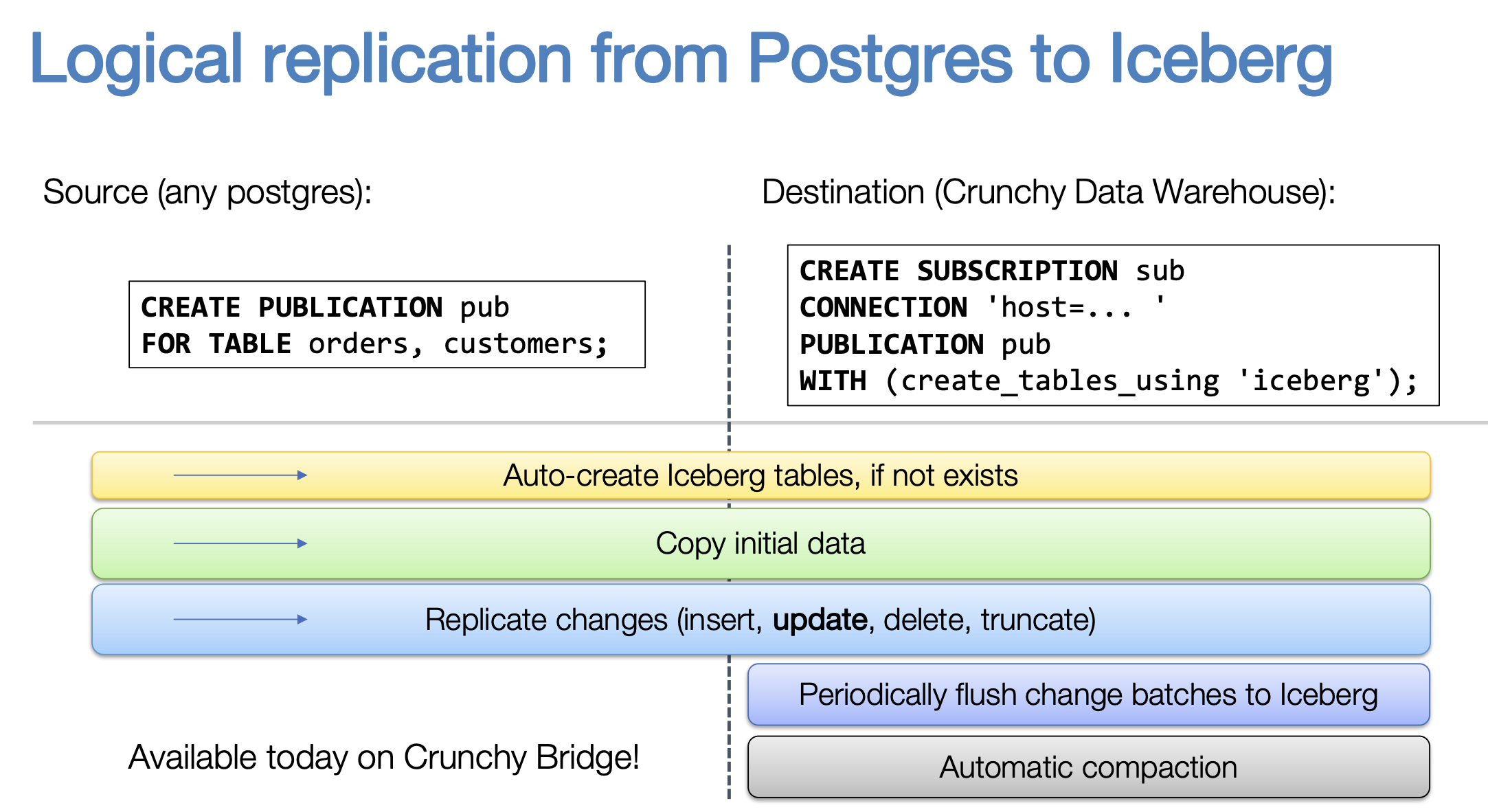Select the gray 'Automatic compaction' box

point(1089,767)
